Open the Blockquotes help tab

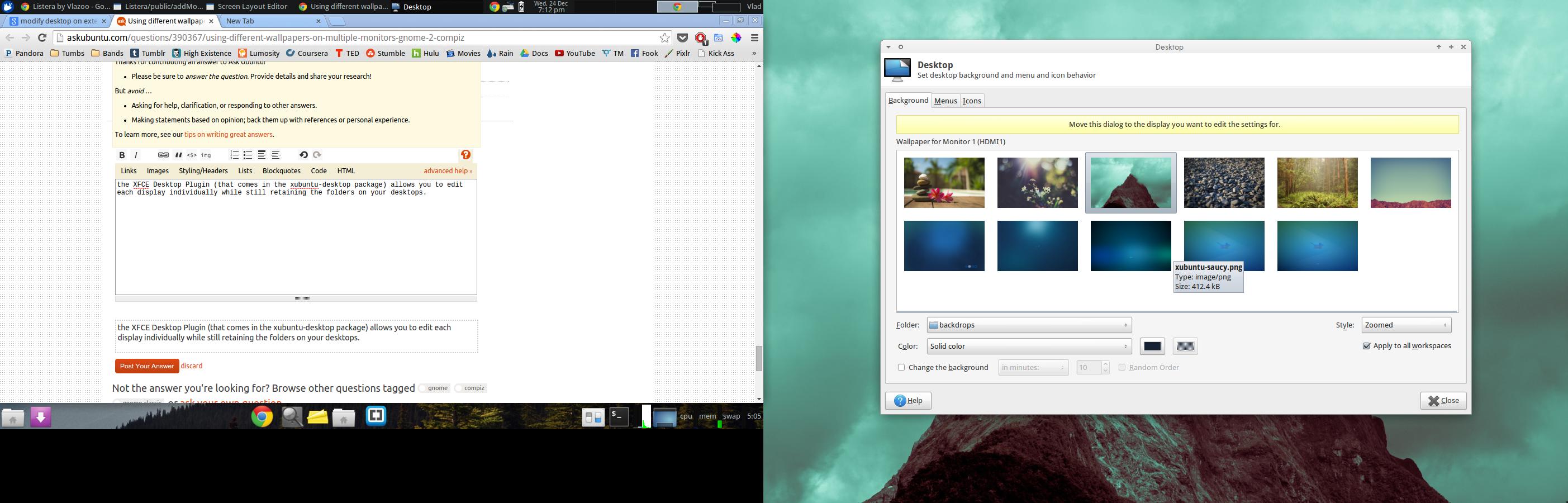point(281,171)
